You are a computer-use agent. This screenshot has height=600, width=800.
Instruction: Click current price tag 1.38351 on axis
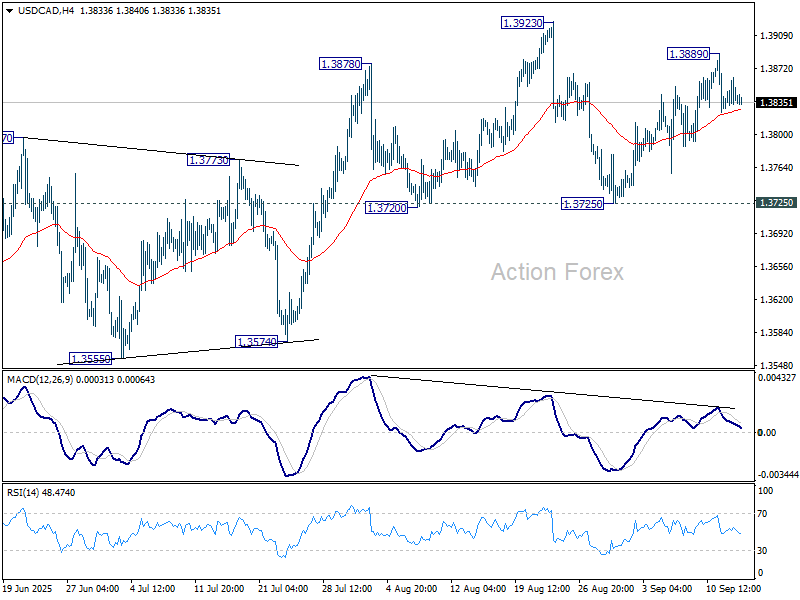(x=776, y=102)
